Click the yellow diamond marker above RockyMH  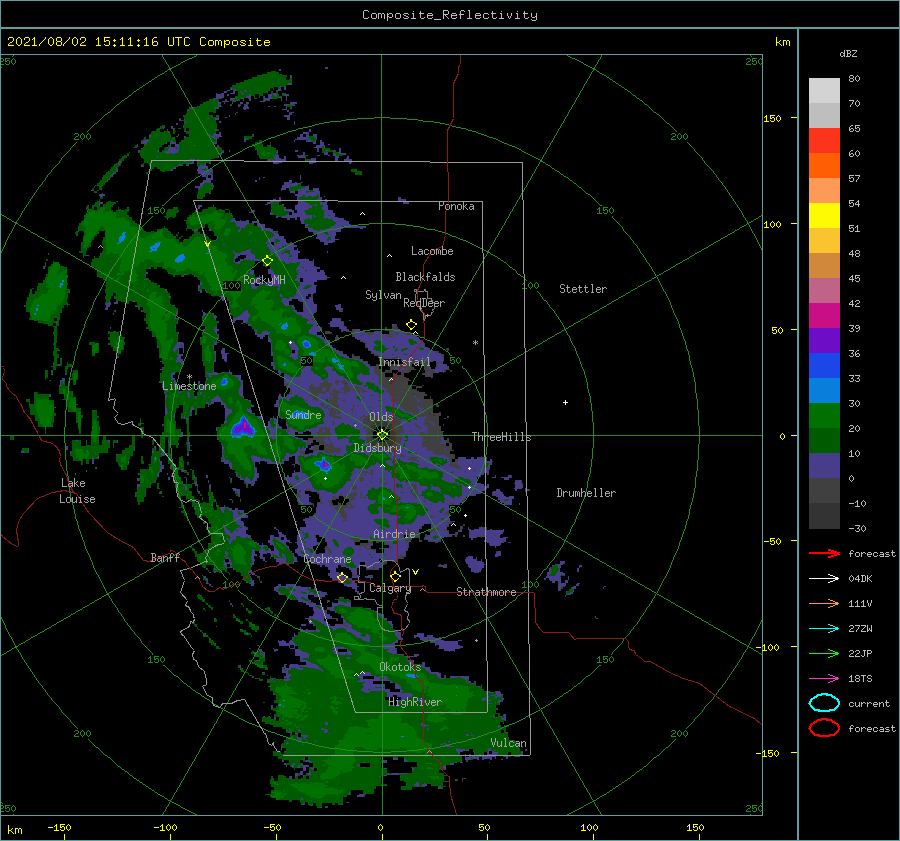(x=267, y=261)
